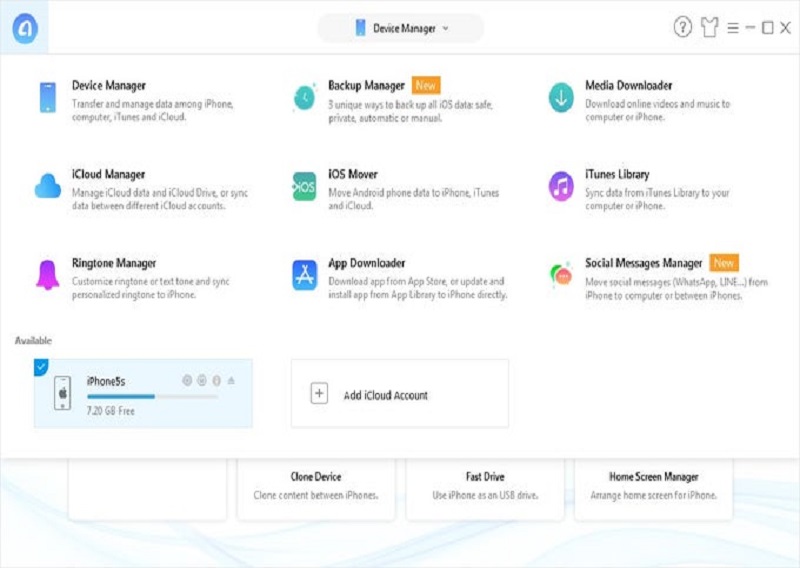Open the iCloud Manager heading
800x568 pixels.
[x=108, y=175]
